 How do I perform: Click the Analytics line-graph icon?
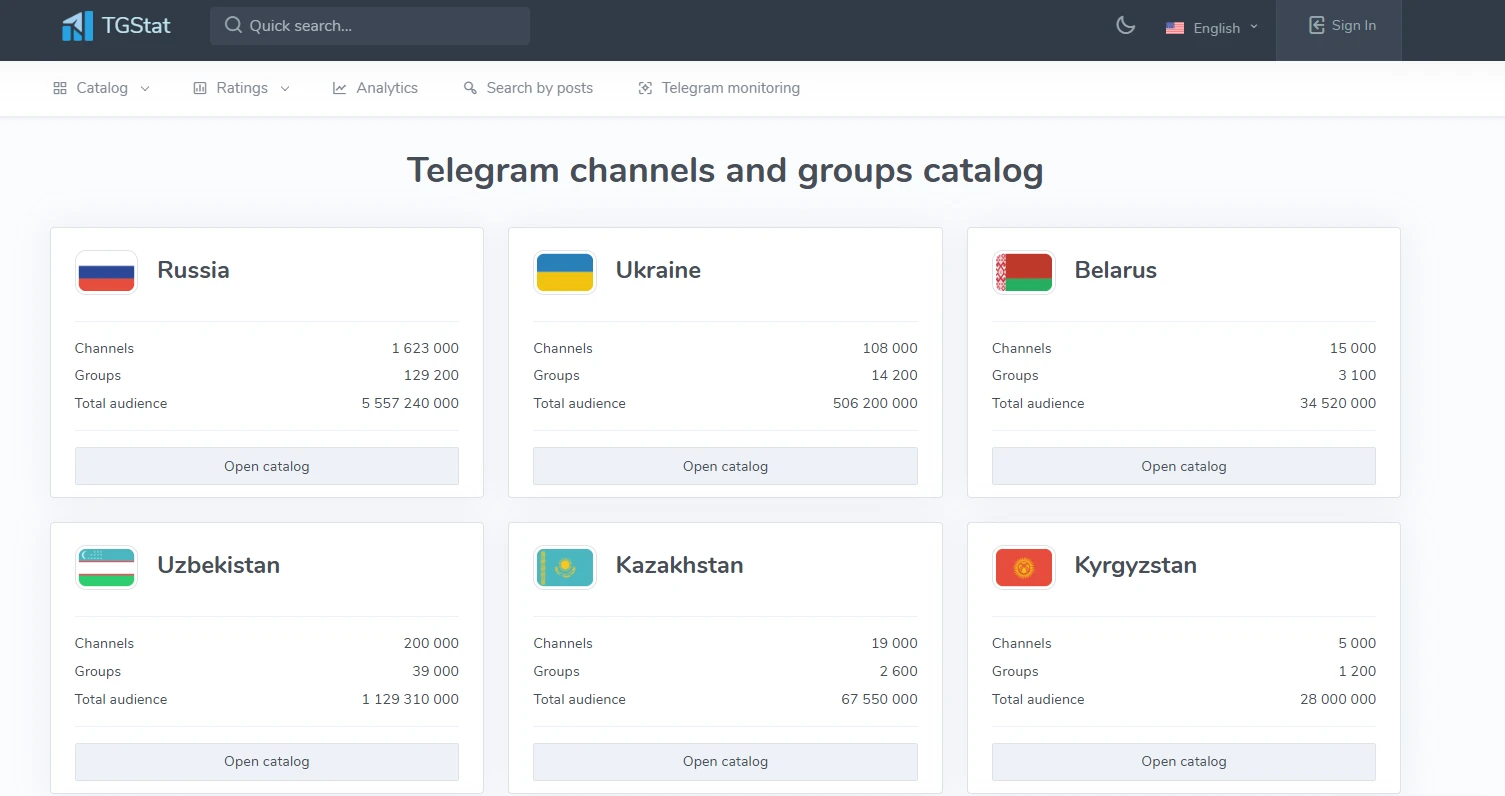coord(340,88)
